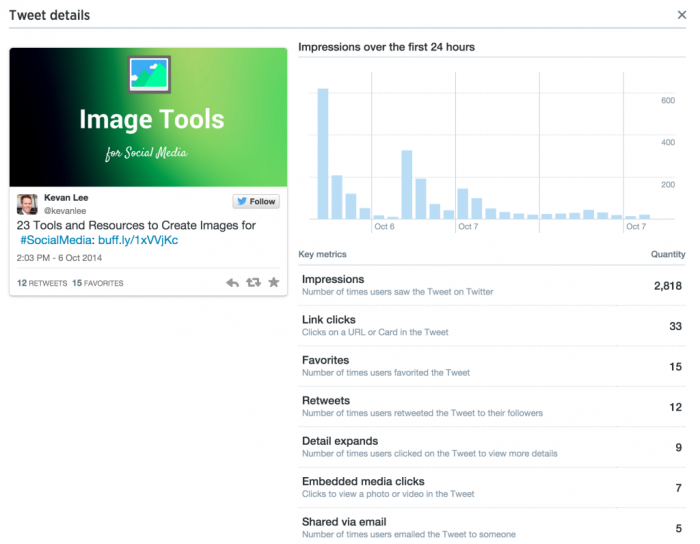Click the favorite star icon
Screen dimensions: 700x544
[x=274, y=282]
